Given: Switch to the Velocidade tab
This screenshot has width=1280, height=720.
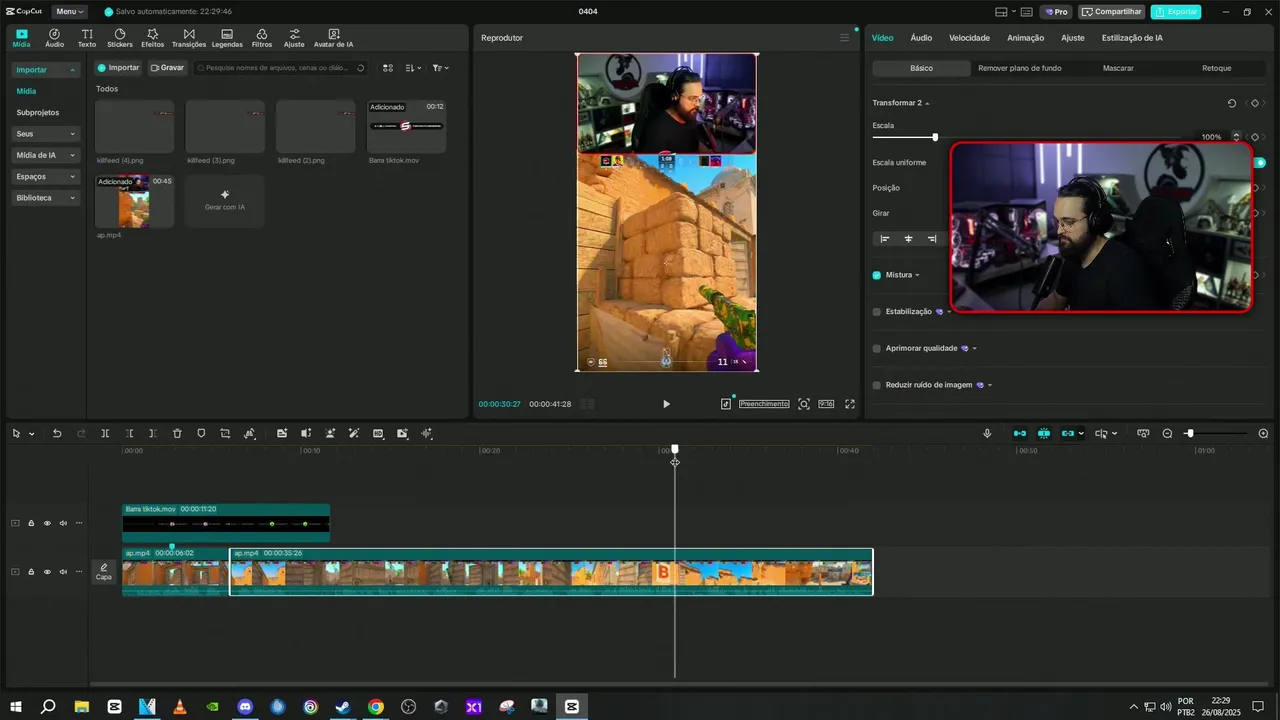Looking at the screenshot, I should point(969,38).
